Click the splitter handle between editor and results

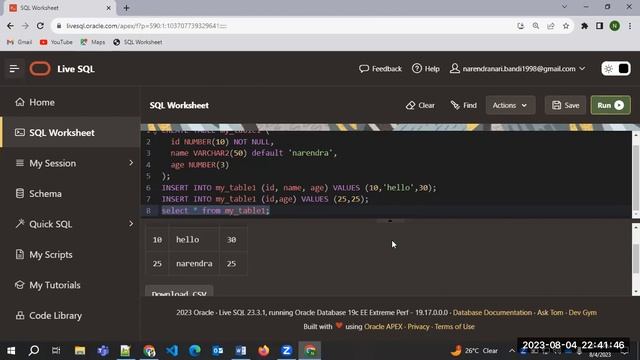click(x=390, y=221)
